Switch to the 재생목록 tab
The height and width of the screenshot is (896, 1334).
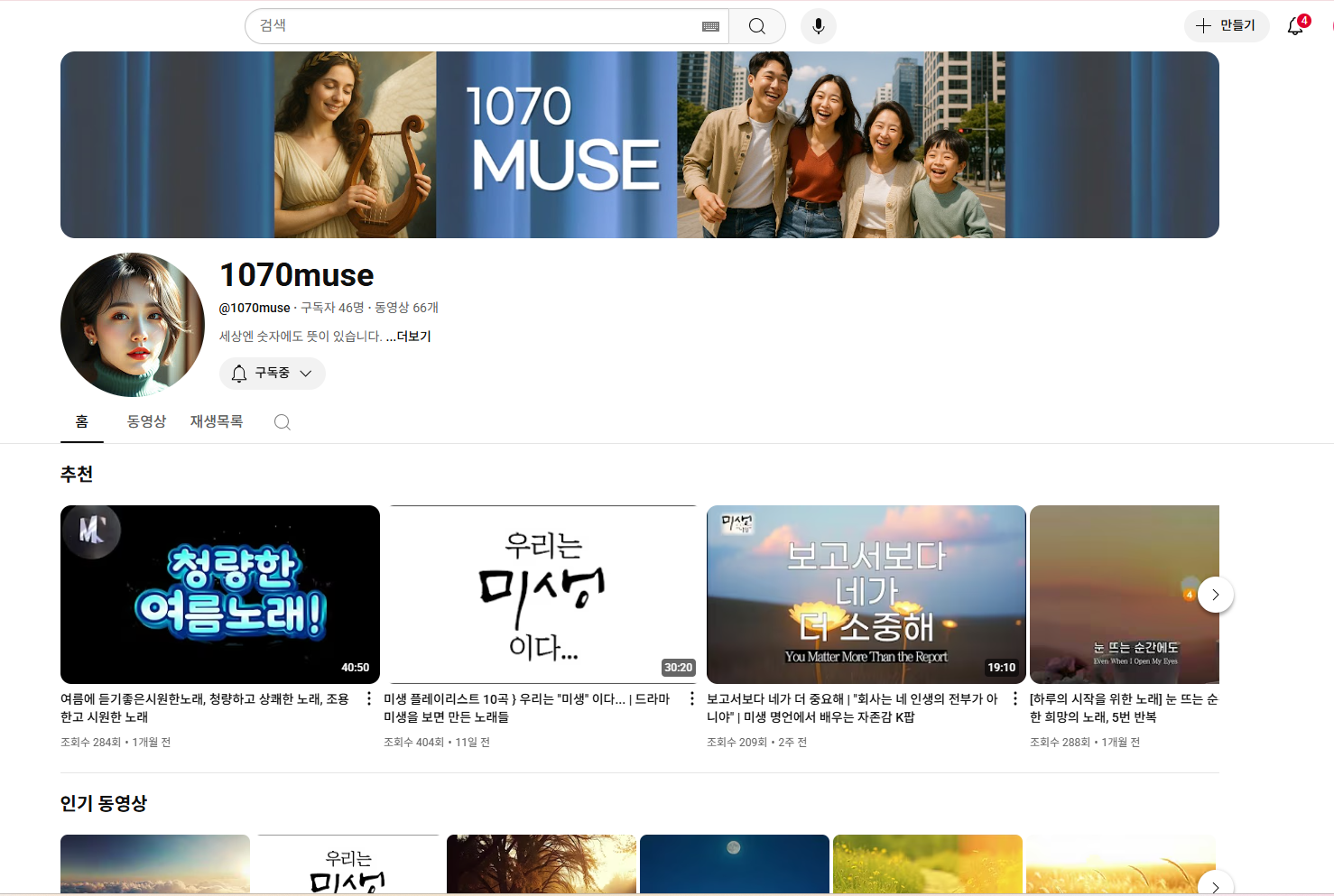tap(217, 421)
